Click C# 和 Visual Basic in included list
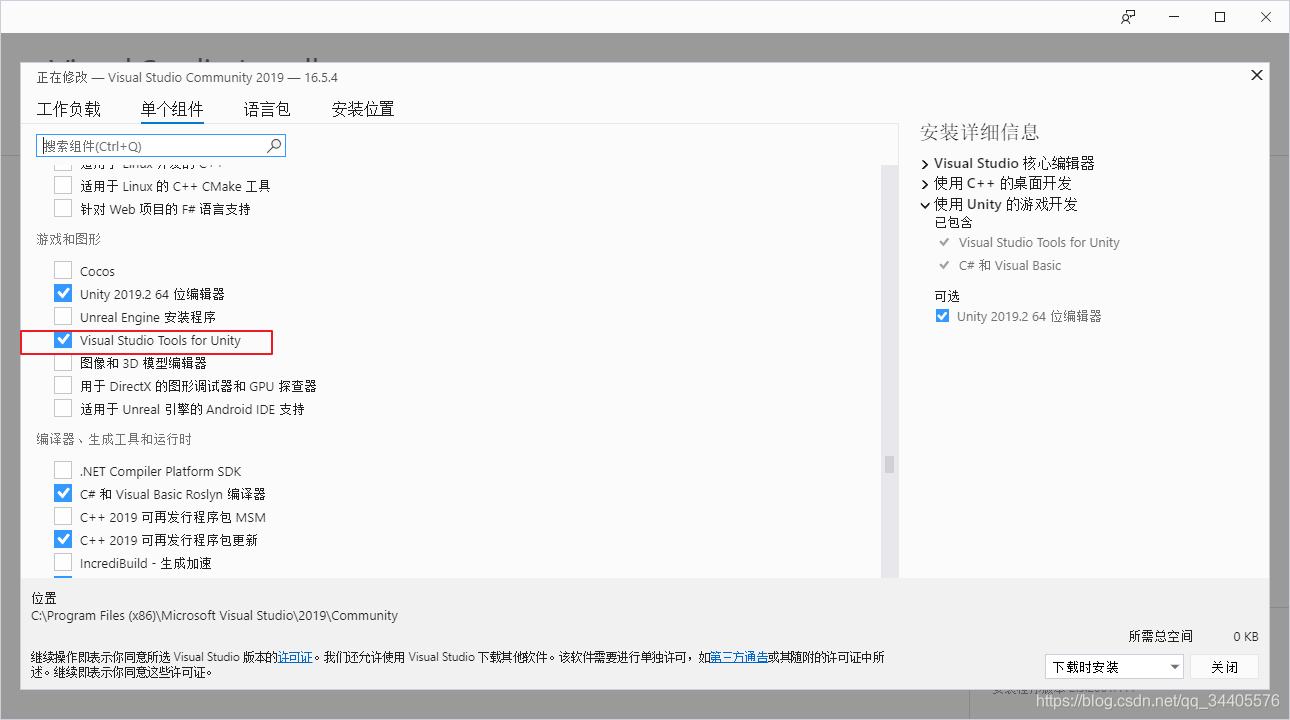This screenshot has width=1290, height=720. point(1010,265)
